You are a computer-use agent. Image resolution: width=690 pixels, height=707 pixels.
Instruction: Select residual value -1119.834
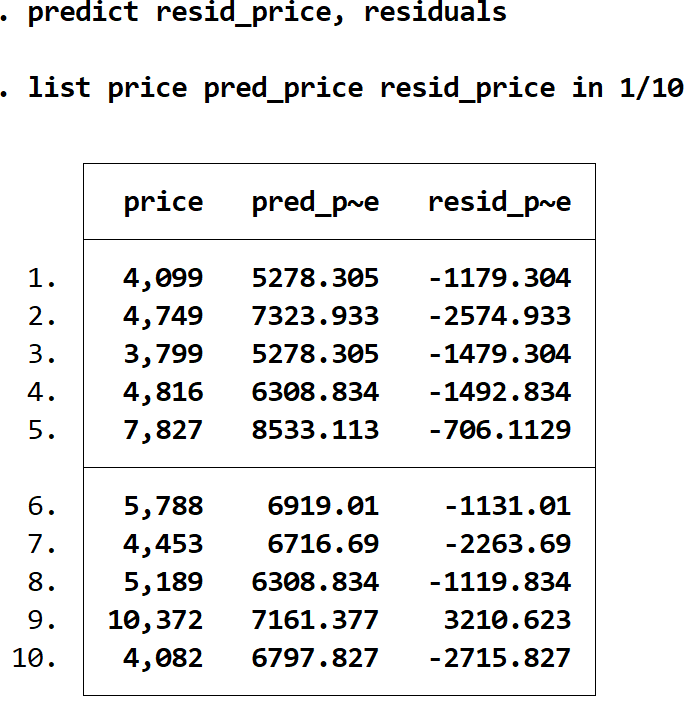[499, 582]
